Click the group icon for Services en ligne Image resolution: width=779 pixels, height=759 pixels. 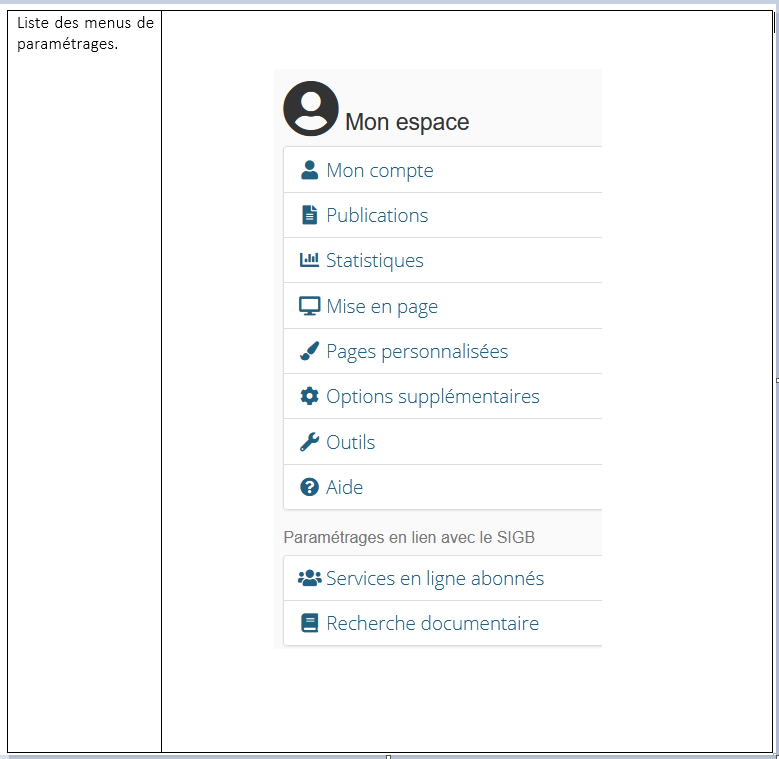point(309,578)
